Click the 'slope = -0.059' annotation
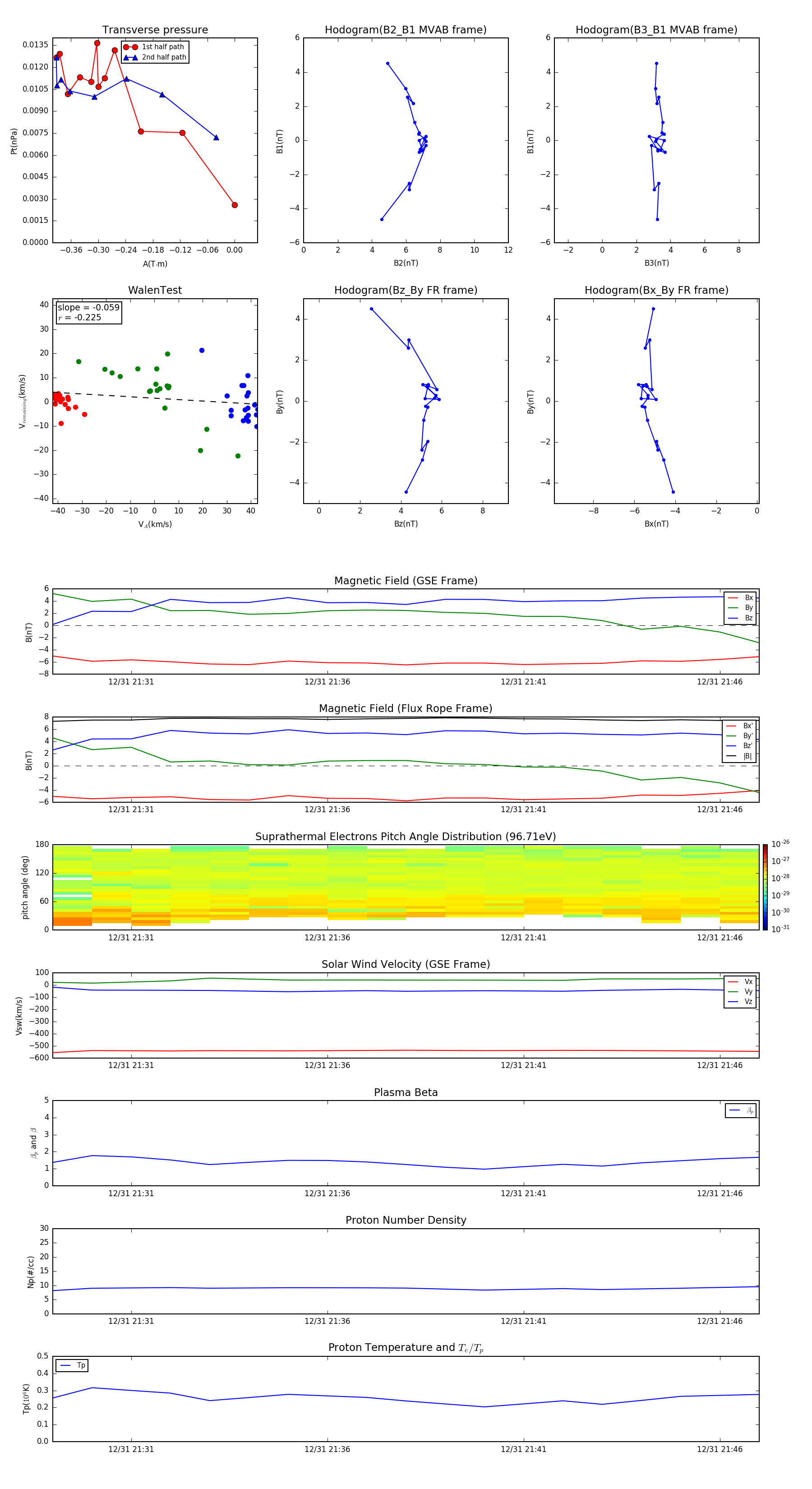The height and width of the screenshot is (1489, 812). [88, 308]
